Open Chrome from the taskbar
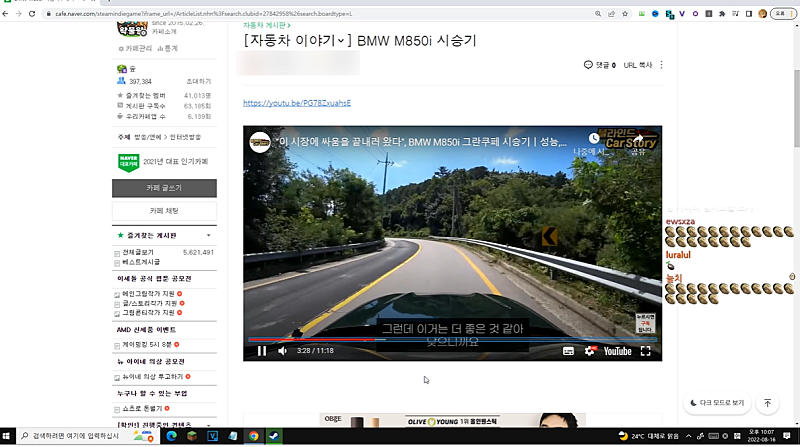800x447 pixels. click(x=254, y=436)
